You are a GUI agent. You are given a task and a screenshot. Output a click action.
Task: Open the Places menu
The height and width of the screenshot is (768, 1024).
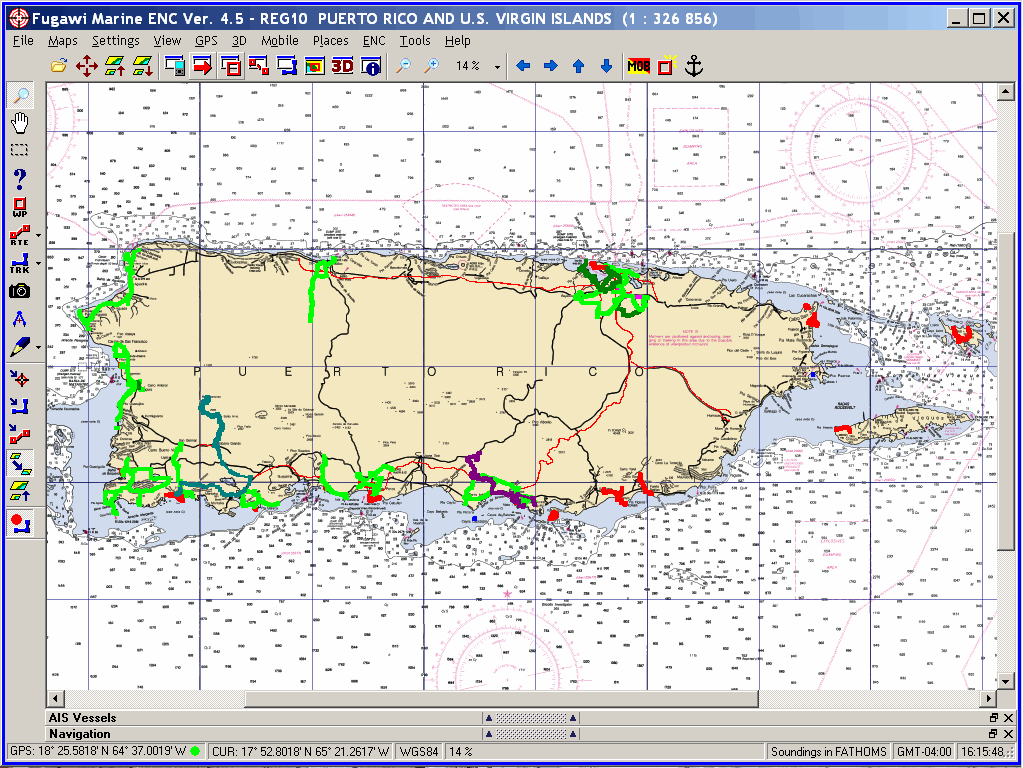(x=330, y=41)
